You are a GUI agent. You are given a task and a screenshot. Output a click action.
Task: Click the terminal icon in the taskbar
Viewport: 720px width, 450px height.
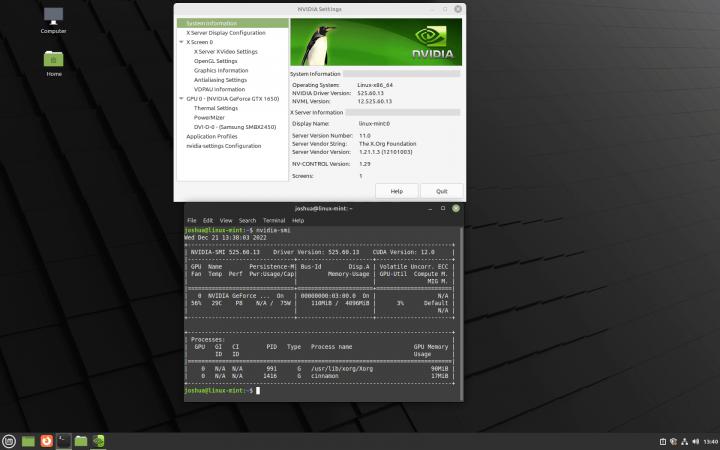pyautogui.click(x=63, y=440)
